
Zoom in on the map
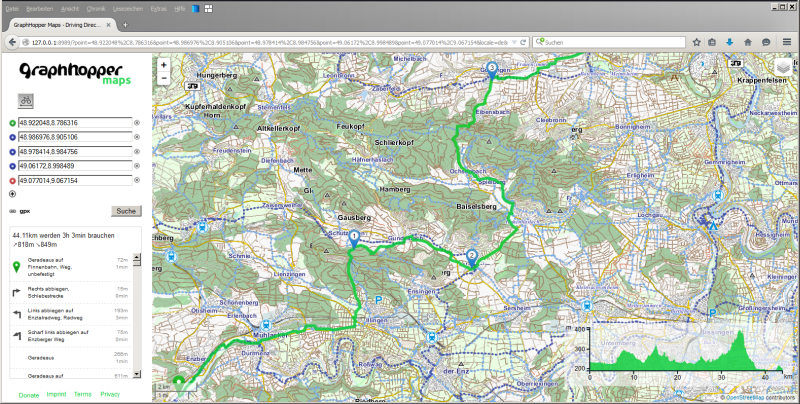(163, 65)
